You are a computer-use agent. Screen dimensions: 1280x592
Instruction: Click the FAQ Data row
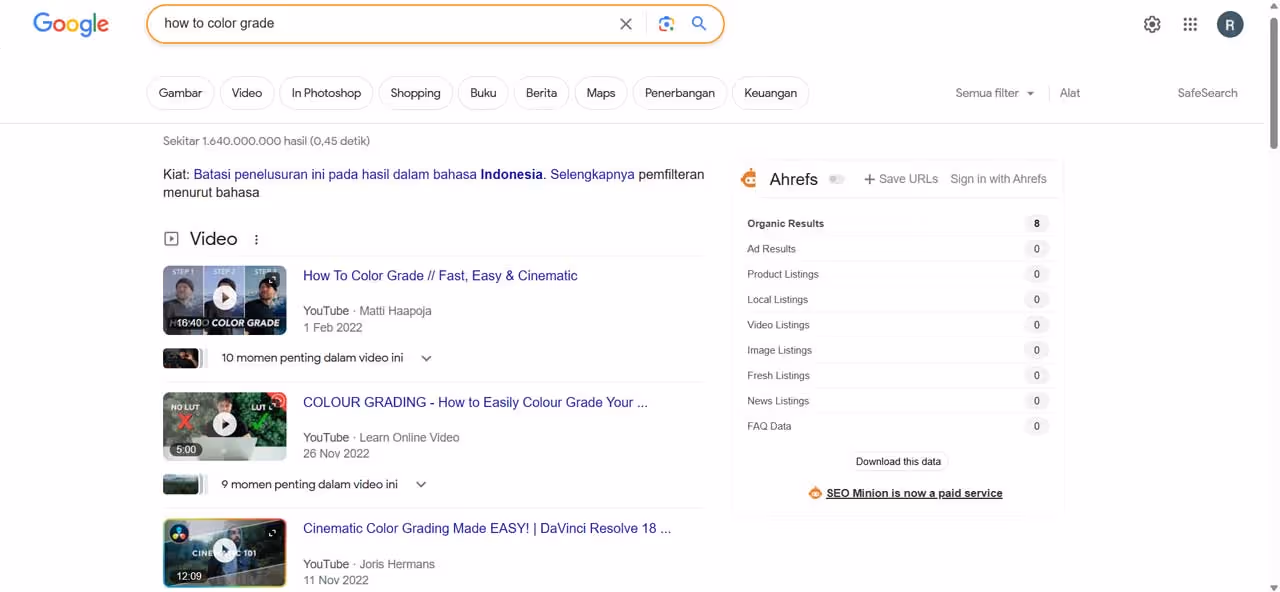click(897, 426)
